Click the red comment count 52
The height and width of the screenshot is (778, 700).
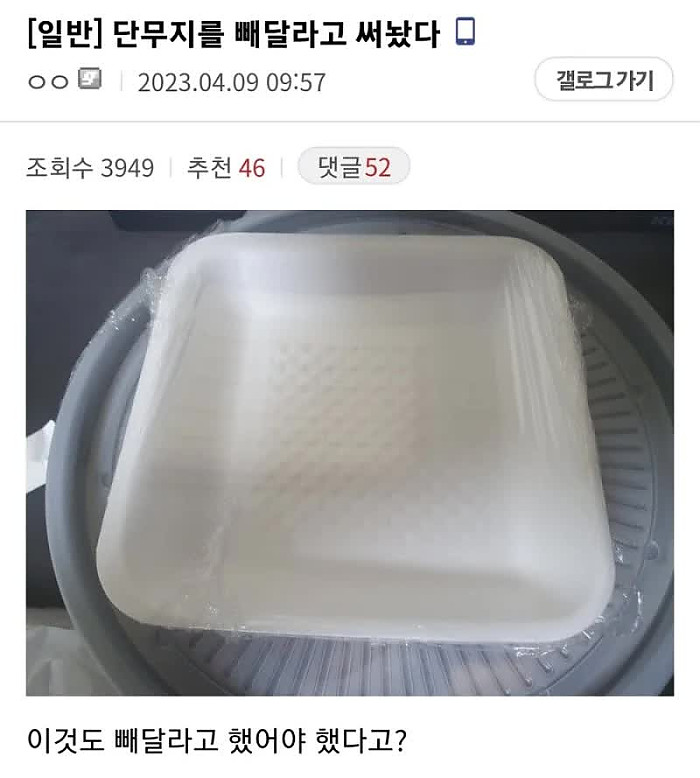(378, 167)
